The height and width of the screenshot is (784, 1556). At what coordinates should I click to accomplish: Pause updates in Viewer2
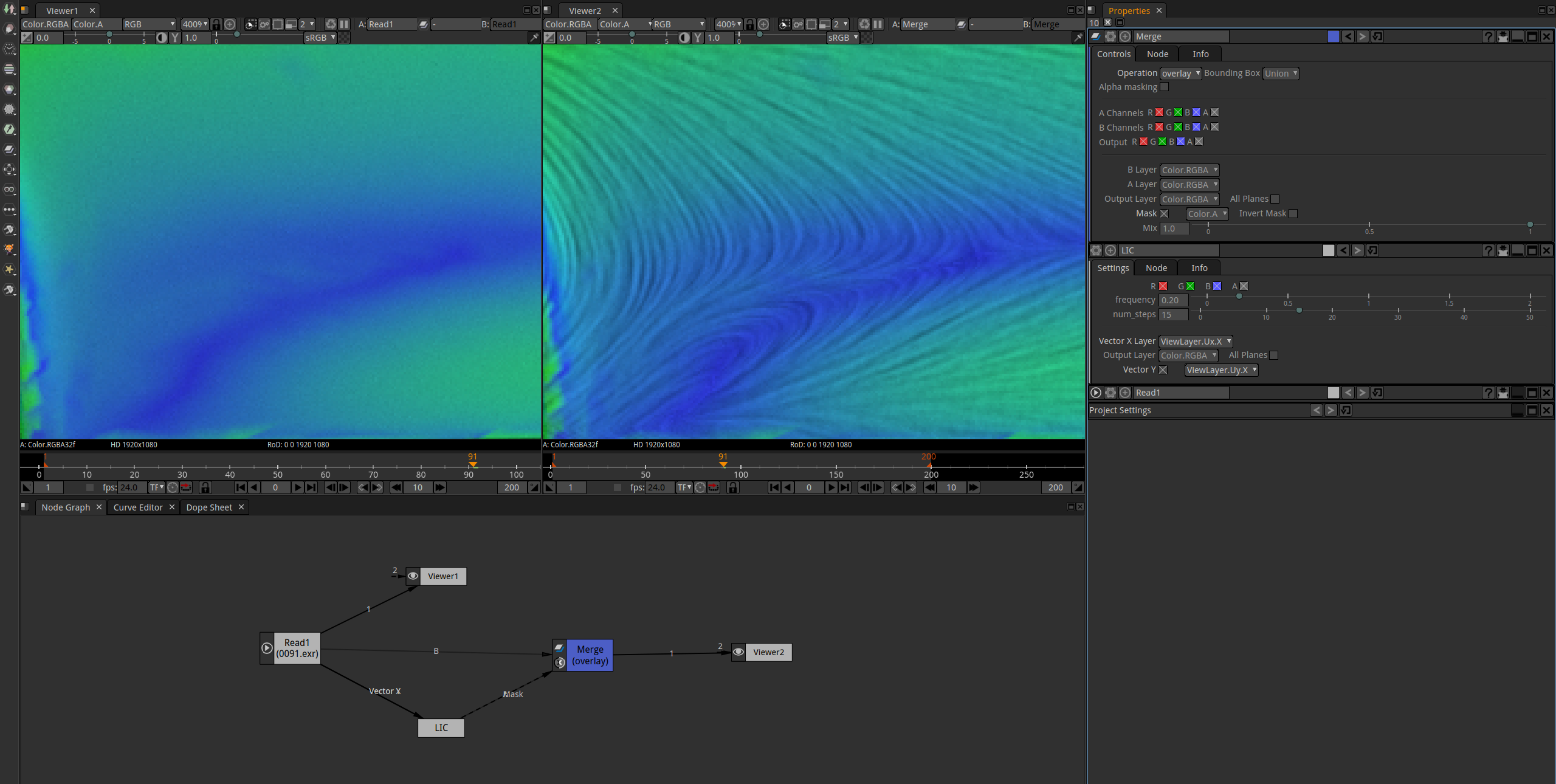click(878, 24)
